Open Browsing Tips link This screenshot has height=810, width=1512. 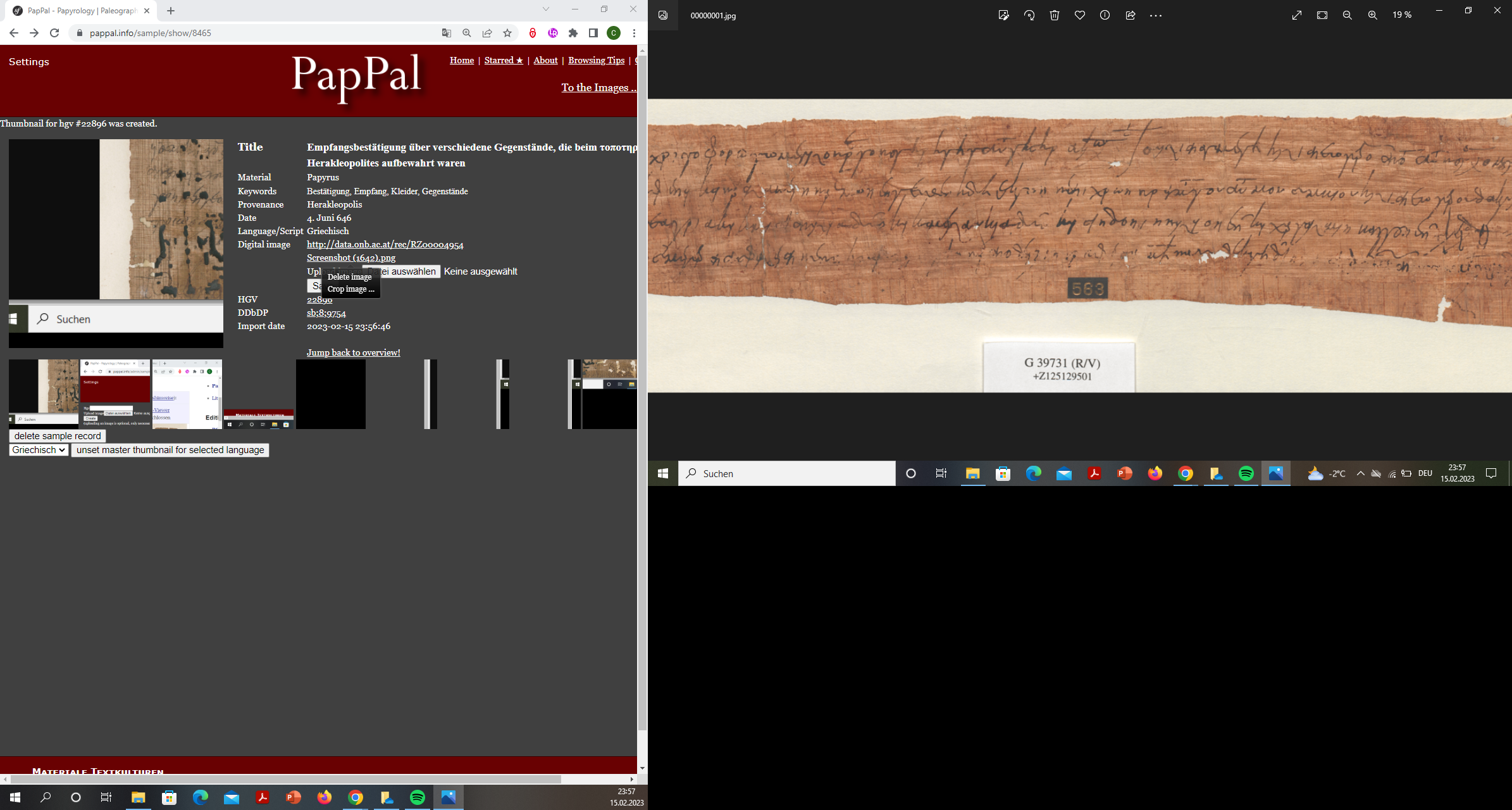click(x=596, y=60)
